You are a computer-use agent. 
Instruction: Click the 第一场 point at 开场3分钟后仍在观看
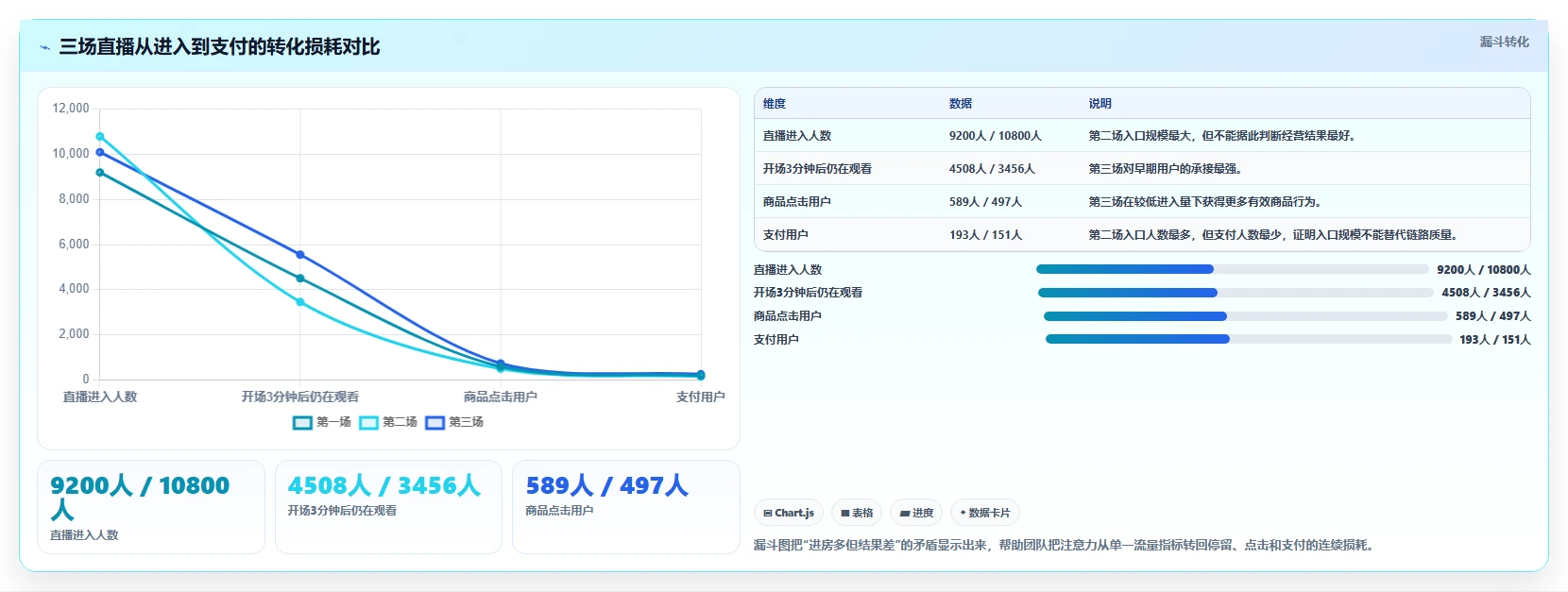(300, 279)
